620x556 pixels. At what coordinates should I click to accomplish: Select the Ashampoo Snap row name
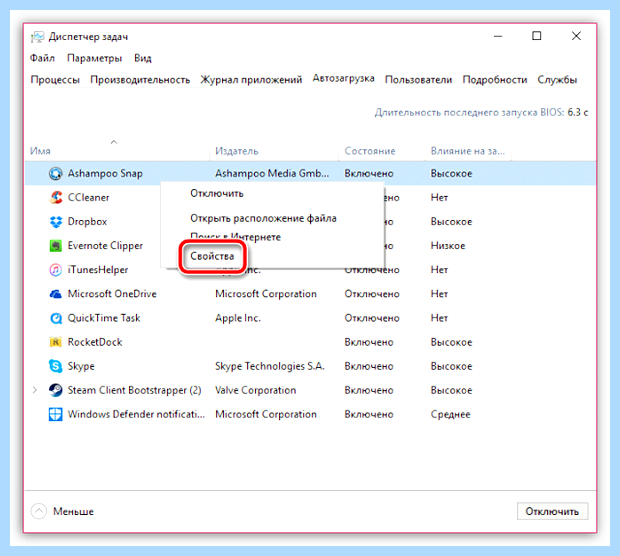(x=105, y=173)
